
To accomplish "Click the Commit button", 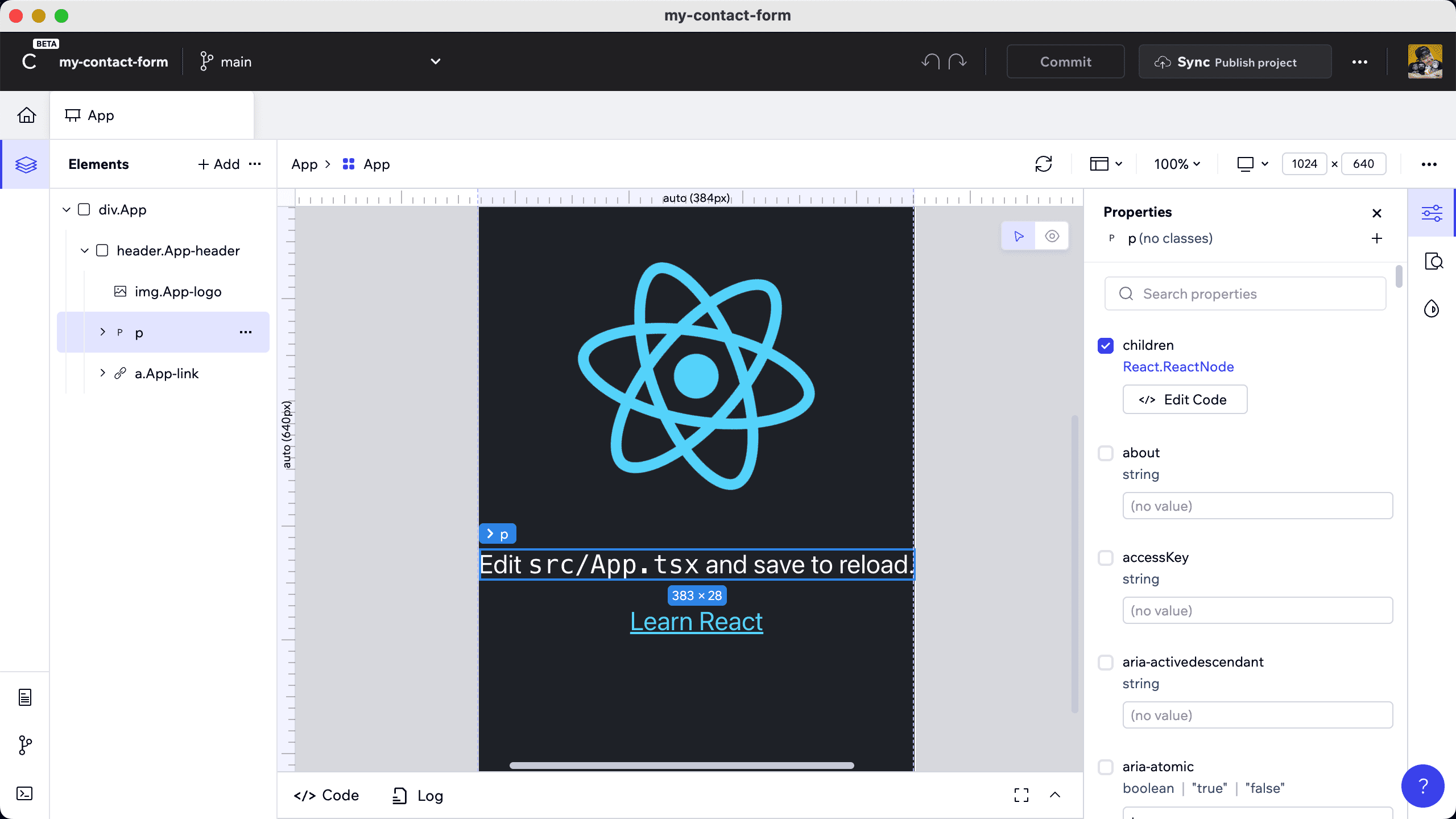I will [x=1065, y=61].
